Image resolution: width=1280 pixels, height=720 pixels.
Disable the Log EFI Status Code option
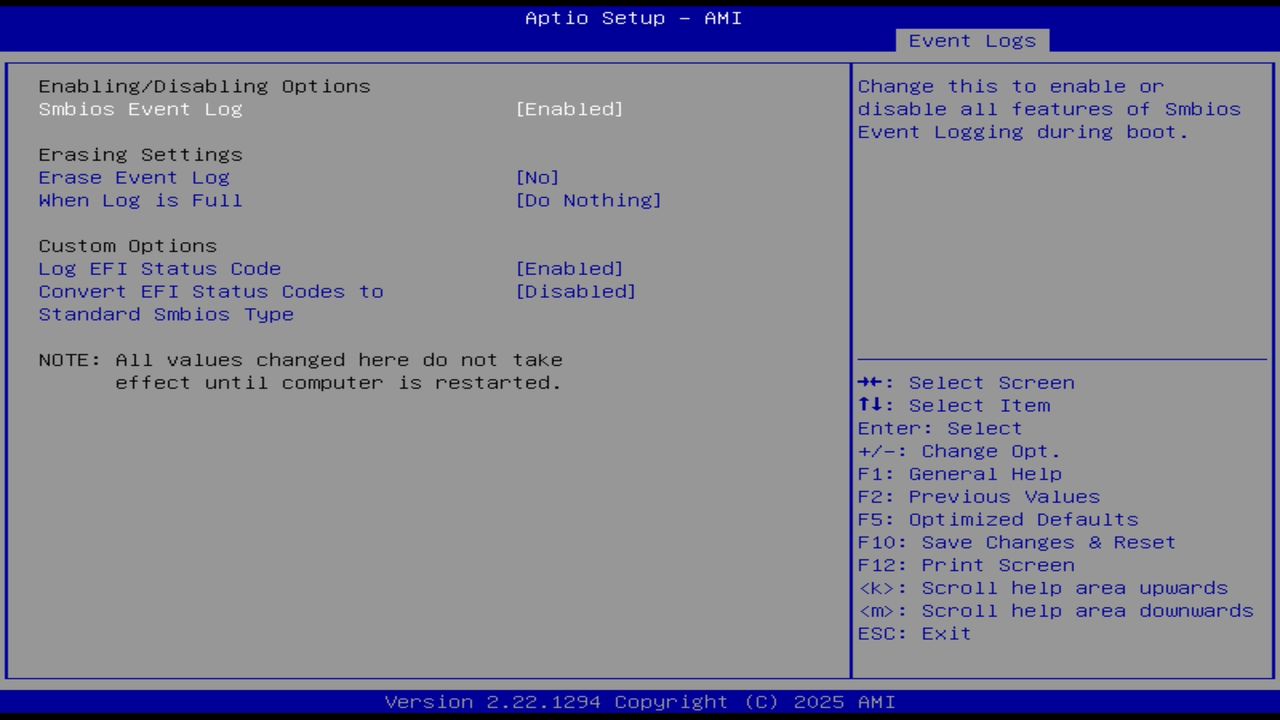(x=569, y=268)
